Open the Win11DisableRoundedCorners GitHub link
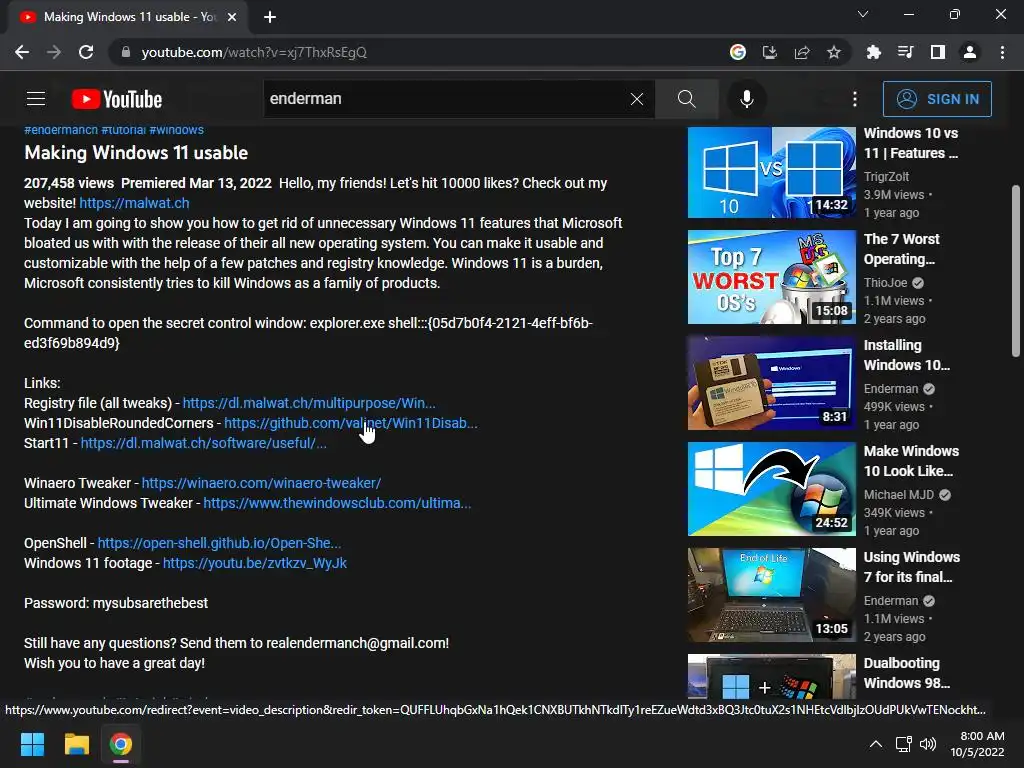This screenshot has height=768, width=1024. pyautogui.click(x=351, y=423)
